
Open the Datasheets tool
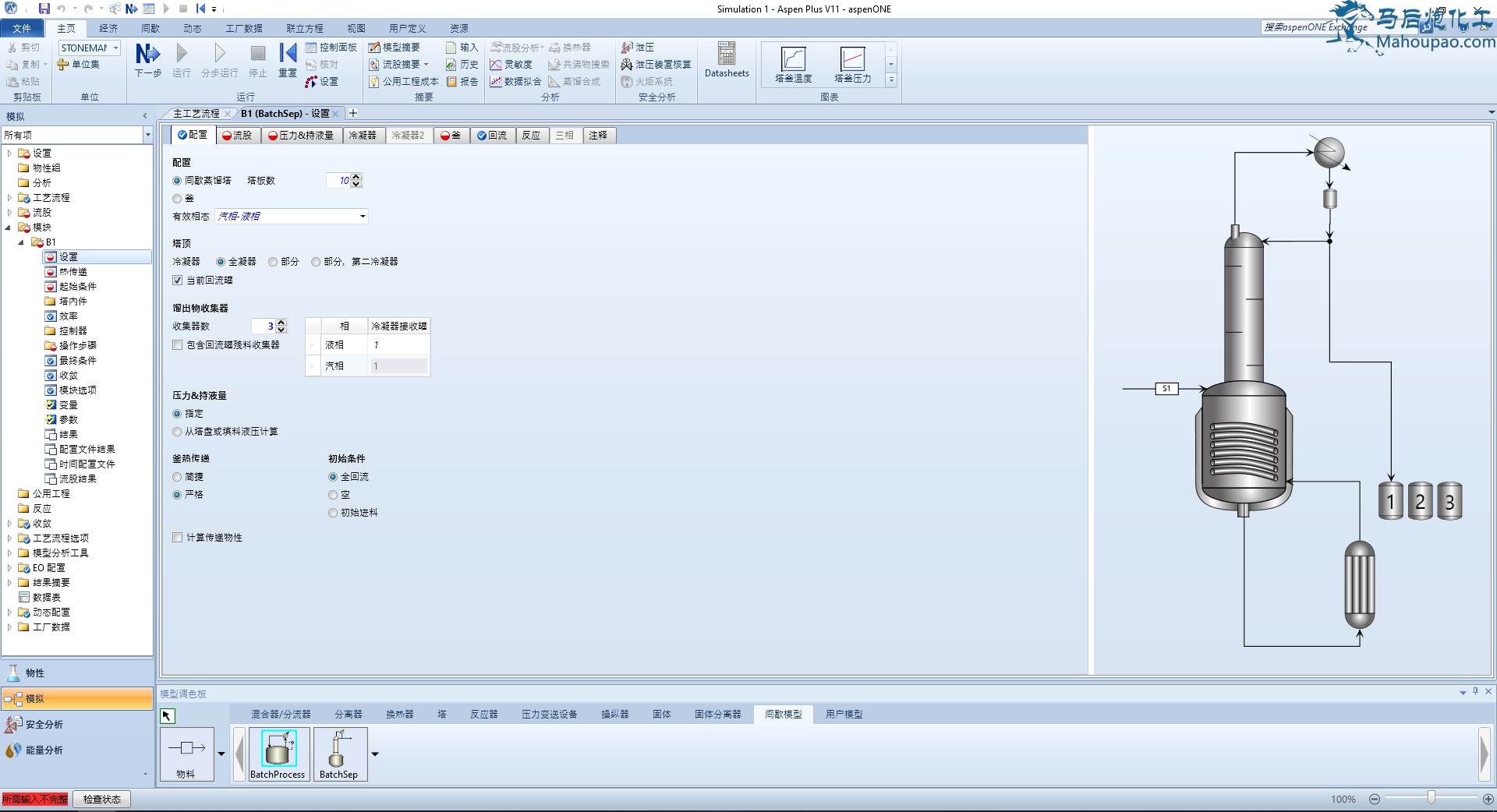click(x=727, y=60)
